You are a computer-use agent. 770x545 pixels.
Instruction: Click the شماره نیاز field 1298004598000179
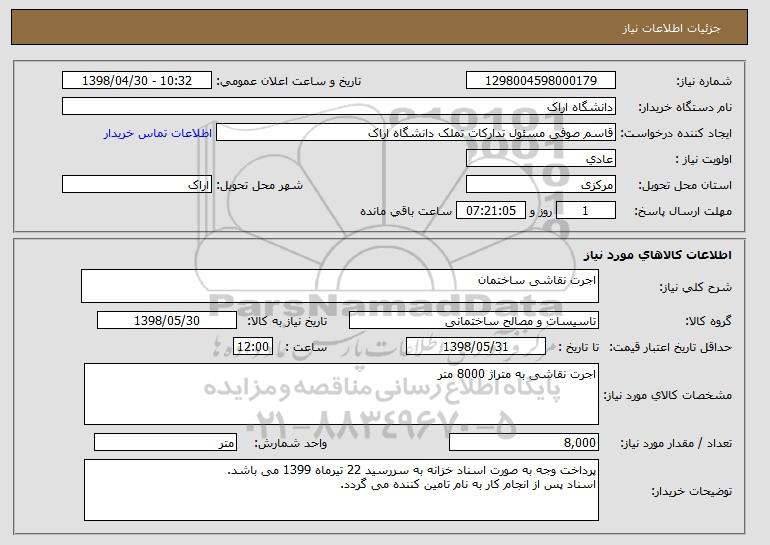[x=541, y=81]
